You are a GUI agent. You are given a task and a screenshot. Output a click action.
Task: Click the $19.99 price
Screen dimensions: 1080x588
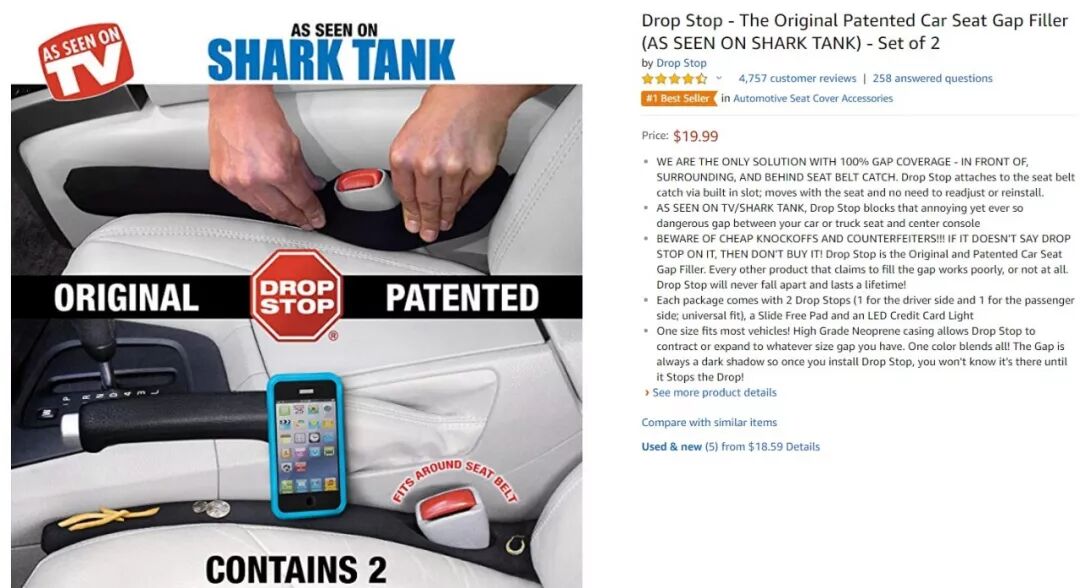(696, 136)
